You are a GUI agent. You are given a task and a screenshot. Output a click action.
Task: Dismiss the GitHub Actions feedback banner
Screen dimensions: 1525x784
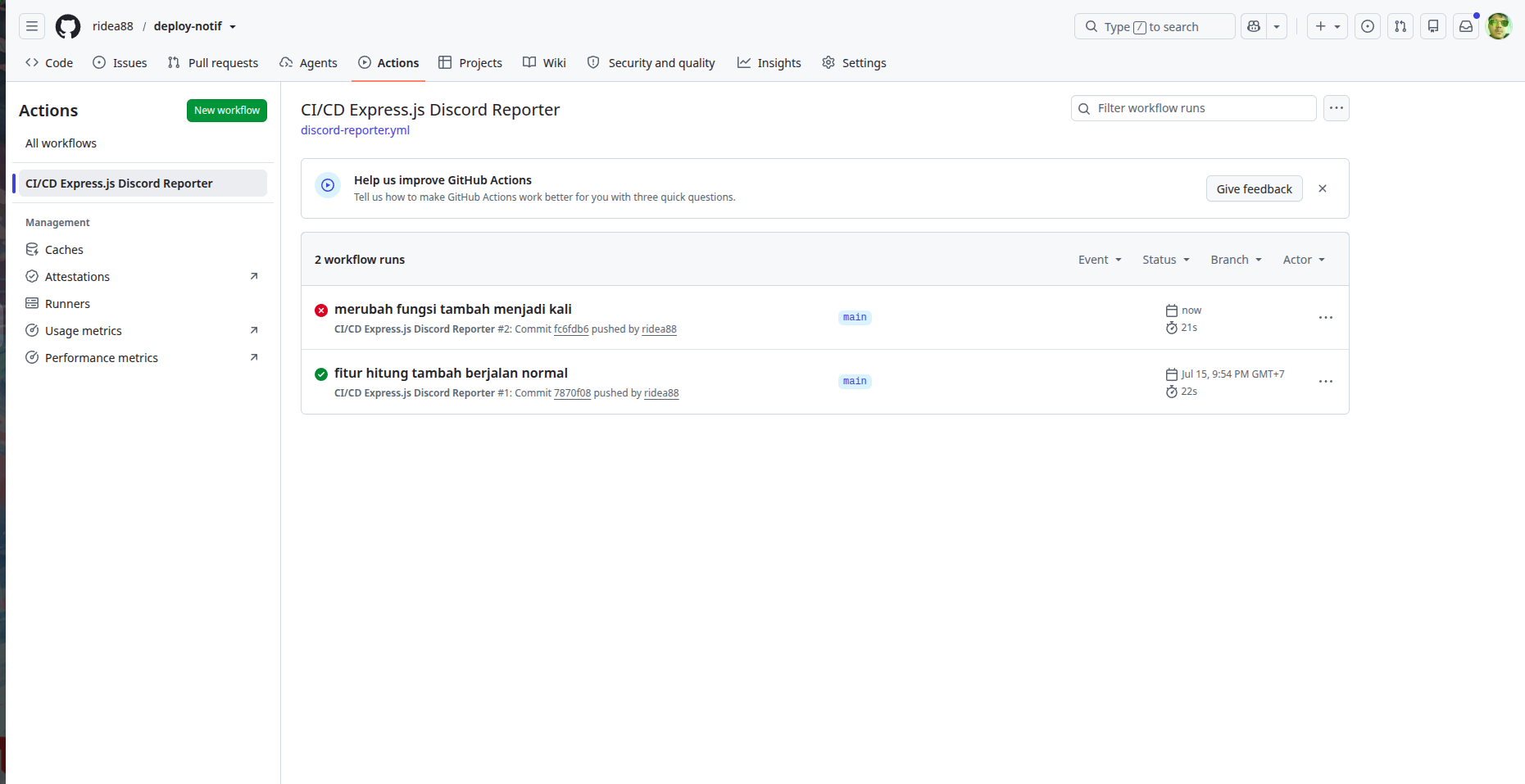[1323, 188]
